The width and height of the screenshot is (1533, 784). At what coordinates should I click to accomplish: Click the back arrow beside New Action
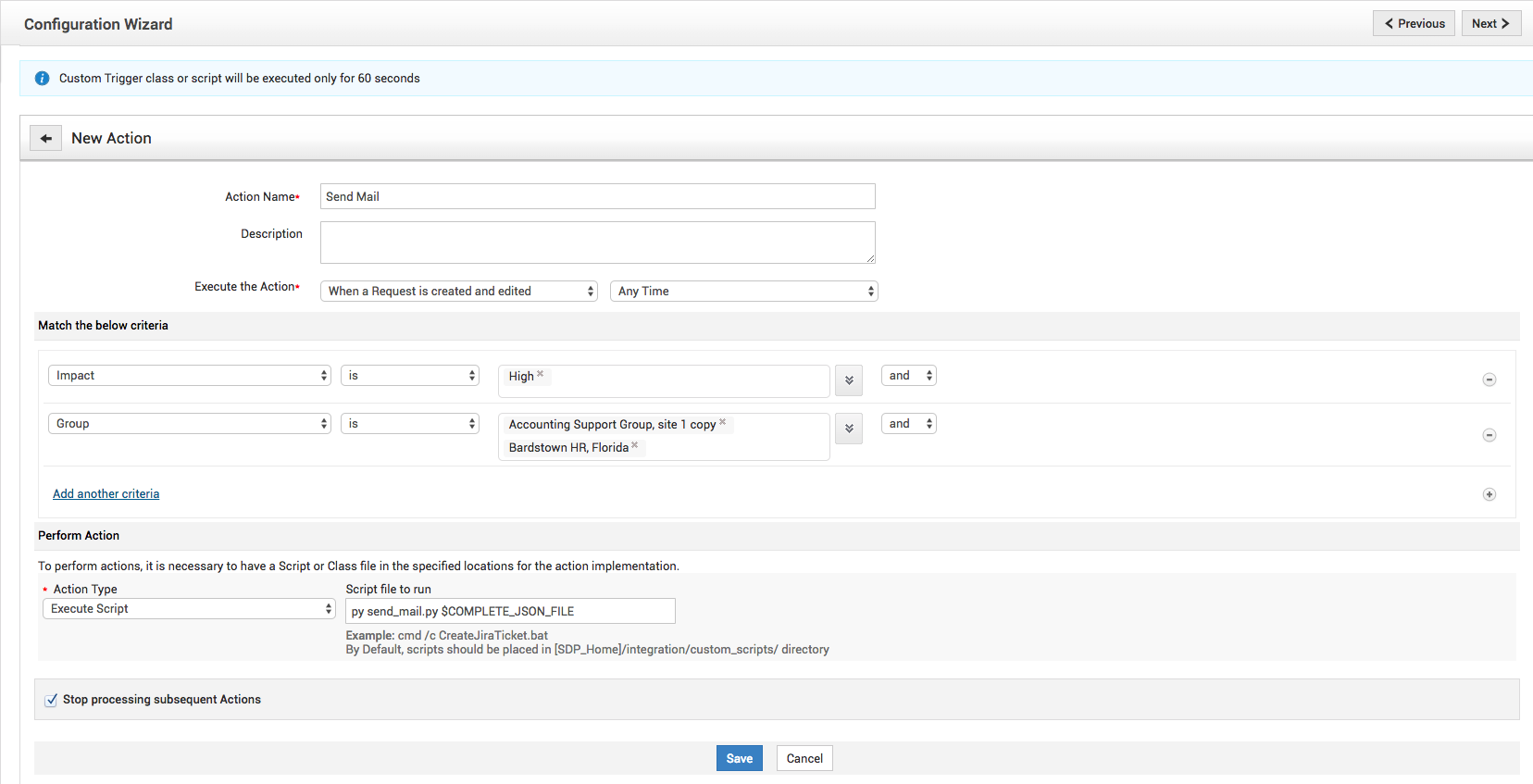tap(45, 139)
